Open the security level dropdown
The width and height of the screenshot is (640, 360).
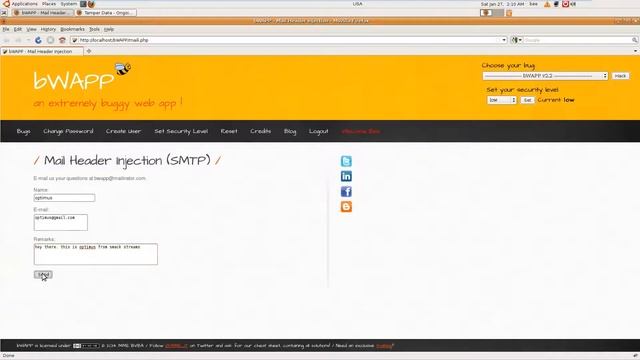click(502, 100)
